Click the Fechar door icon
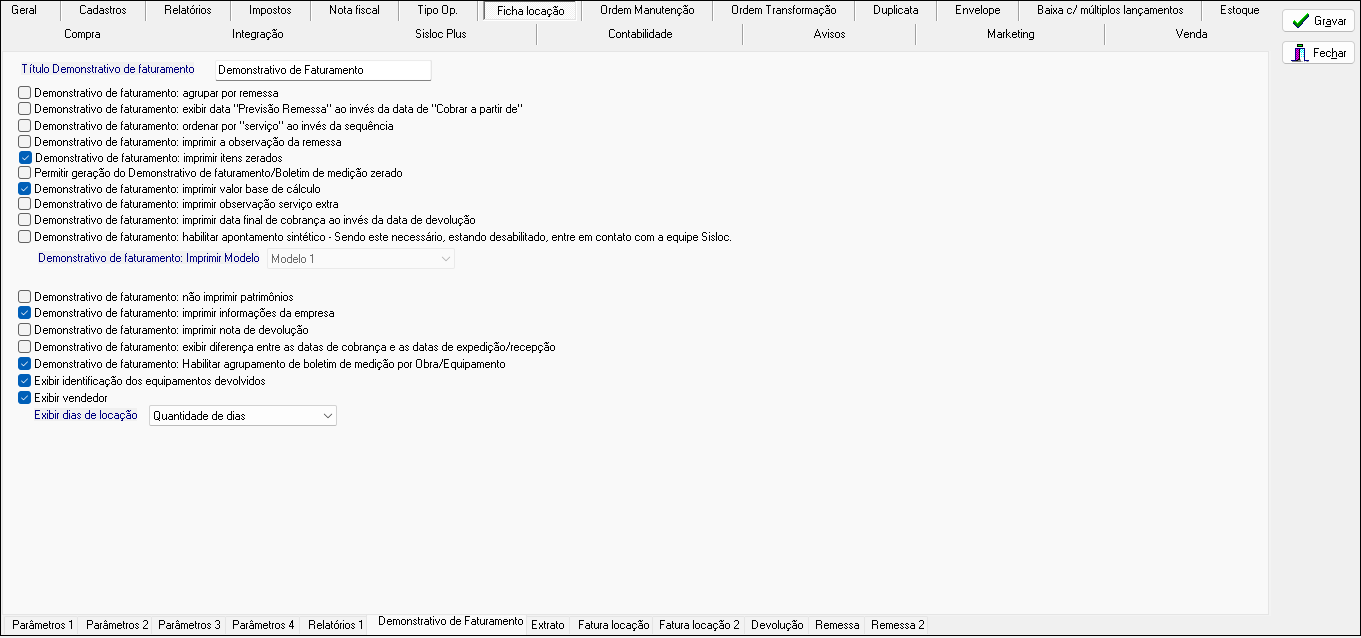Viewport: 1361px width, 638px height. pos(1300,53)
